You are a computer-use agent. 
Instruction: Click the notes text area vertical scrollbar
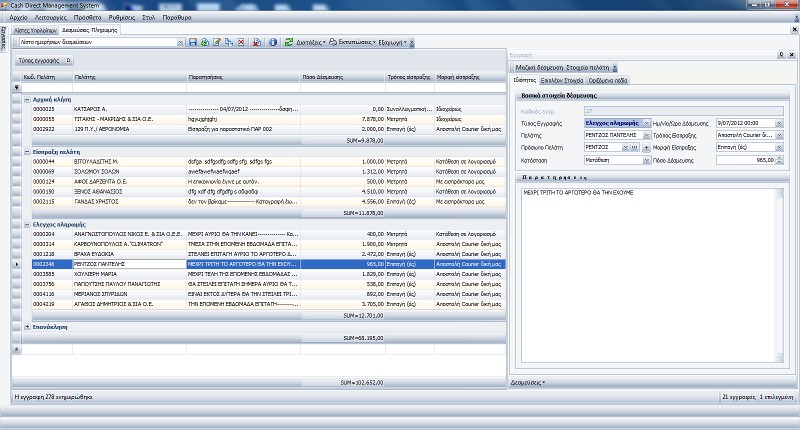click(780, 275)
